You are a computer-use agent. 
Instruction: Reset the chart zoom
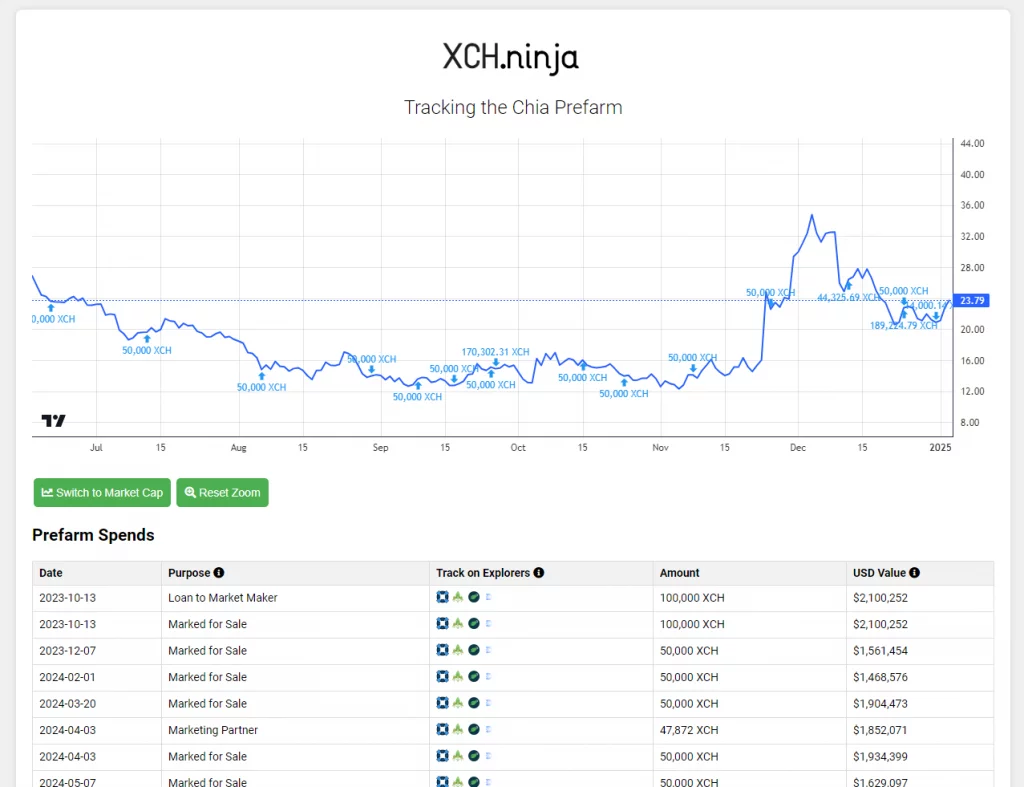(222, 492)
